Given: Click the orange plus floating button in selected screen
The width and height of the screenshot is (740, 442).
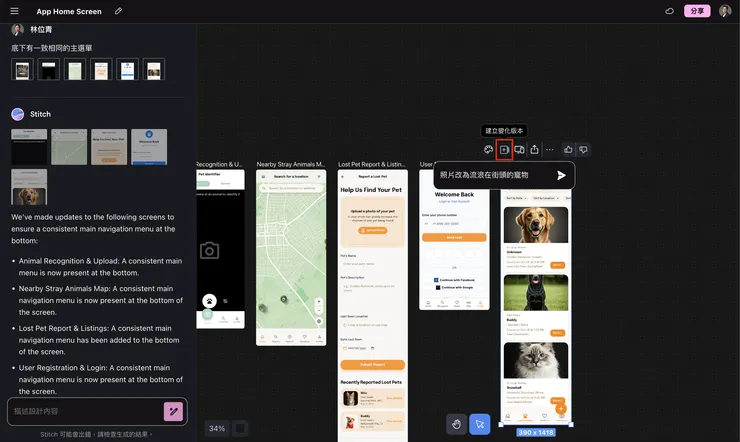Looking at the screenshot, I should tap(561, 409).
